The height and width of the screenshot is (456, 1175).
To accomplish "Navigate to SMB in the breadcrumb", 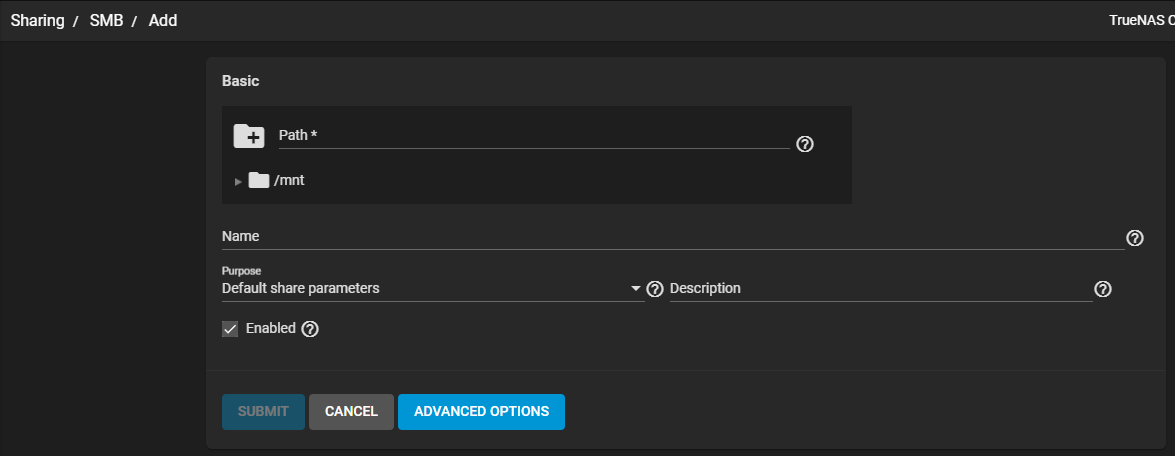I will pos(106,20).
